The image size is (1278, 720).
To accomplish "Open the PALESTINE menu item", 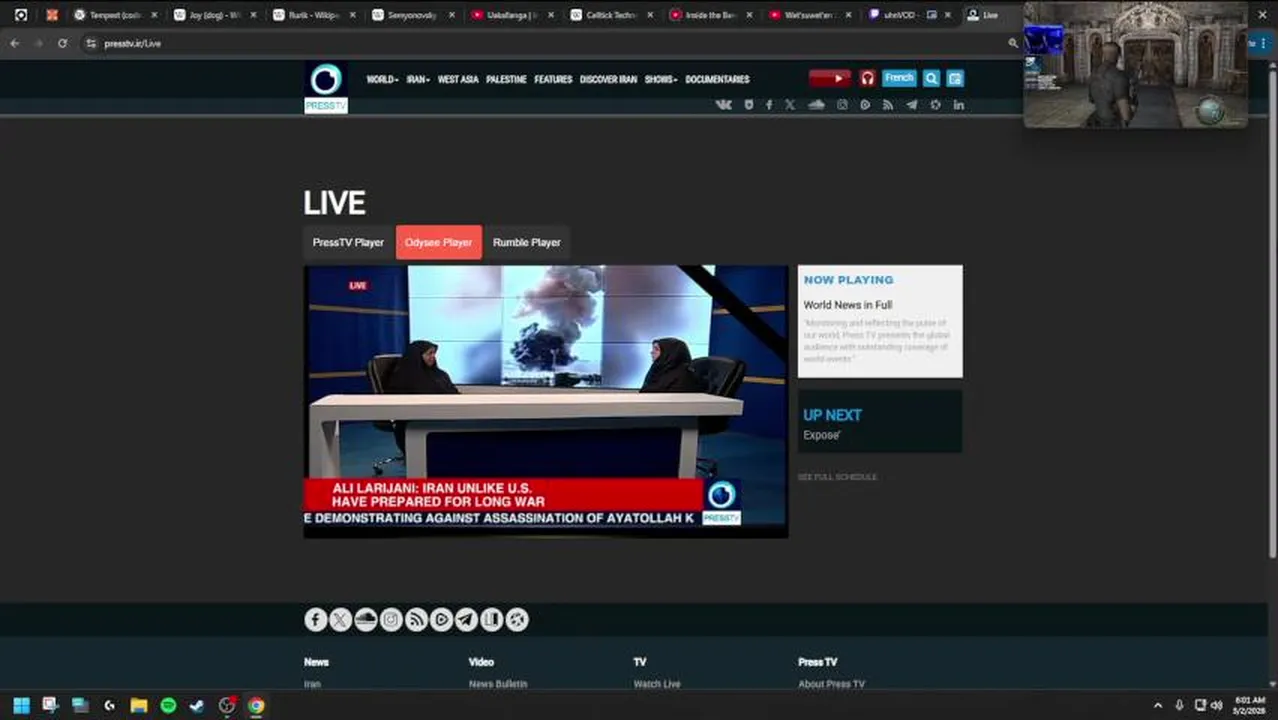I will 506,79.
